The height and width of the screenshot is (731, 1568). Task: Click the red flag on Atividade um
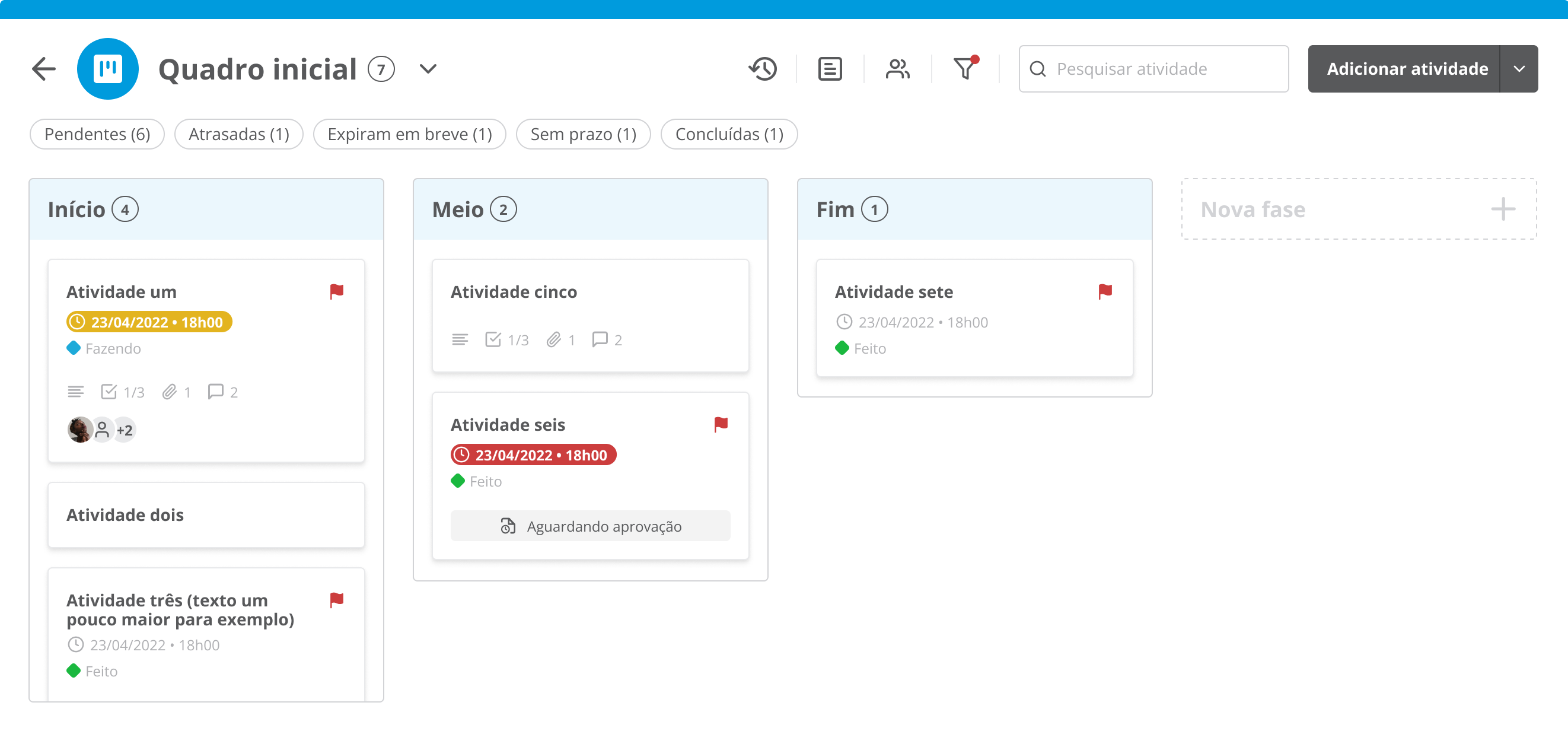[x=337, y=292]
